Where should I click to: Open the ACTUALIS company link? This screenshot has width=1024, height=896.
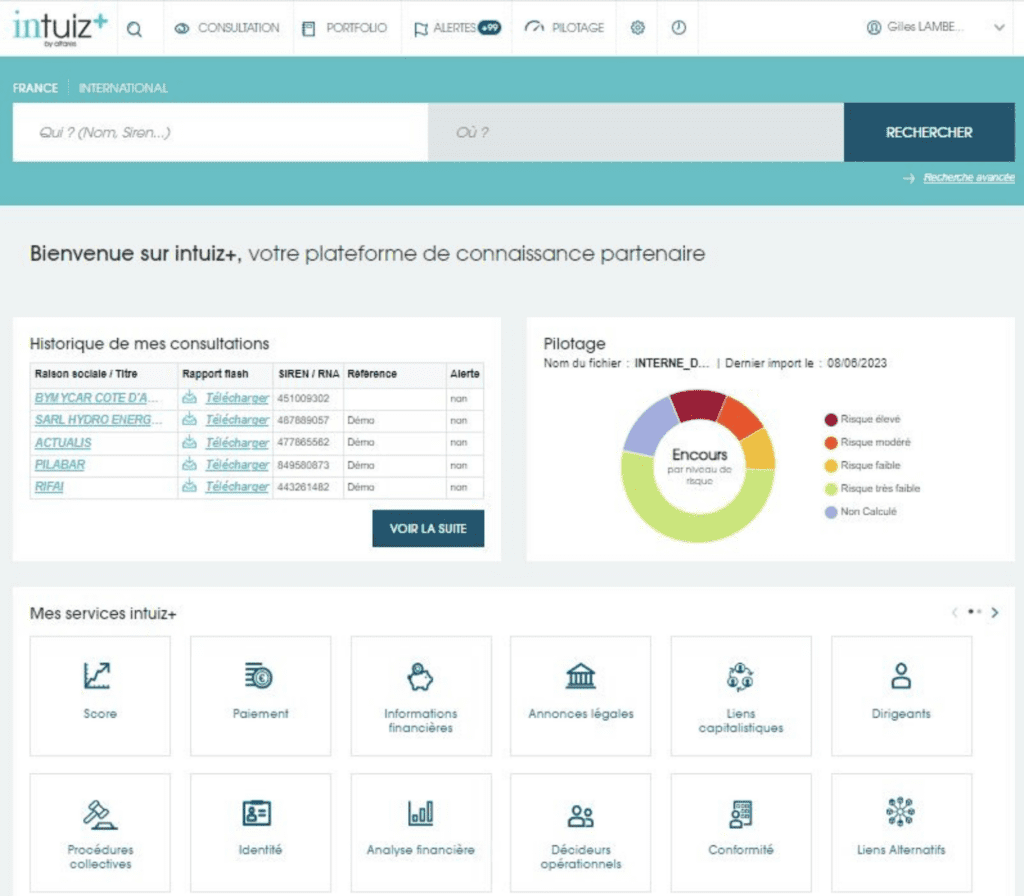[63, 443]
